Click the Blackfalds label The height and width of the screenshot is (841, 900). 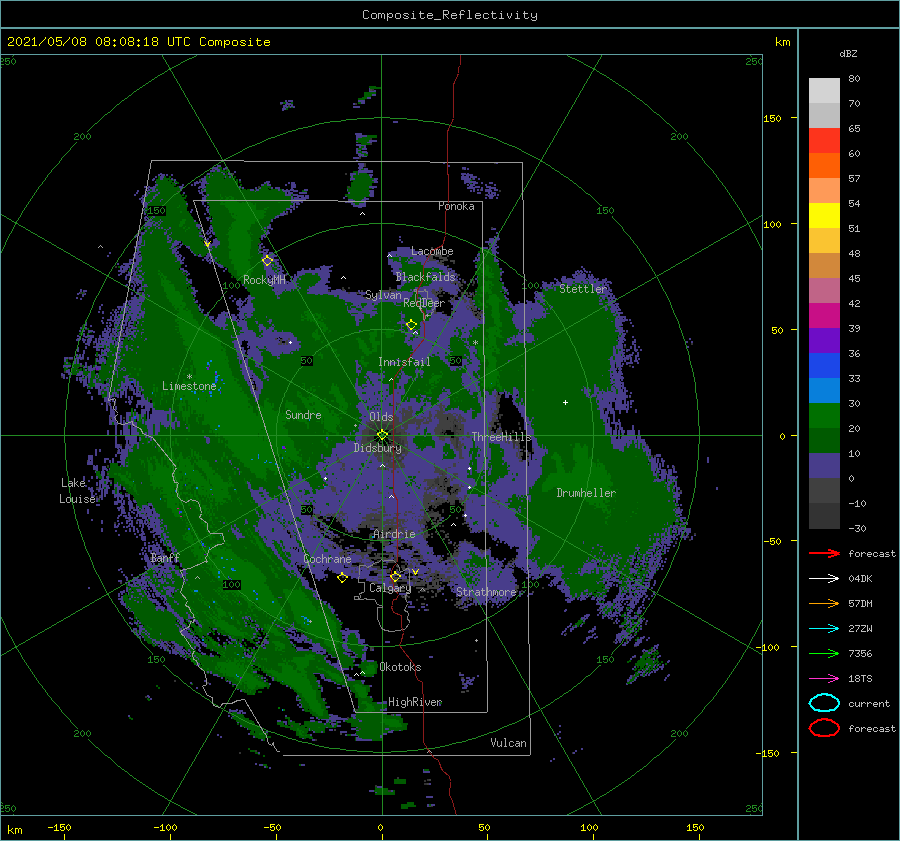[425, 277]
